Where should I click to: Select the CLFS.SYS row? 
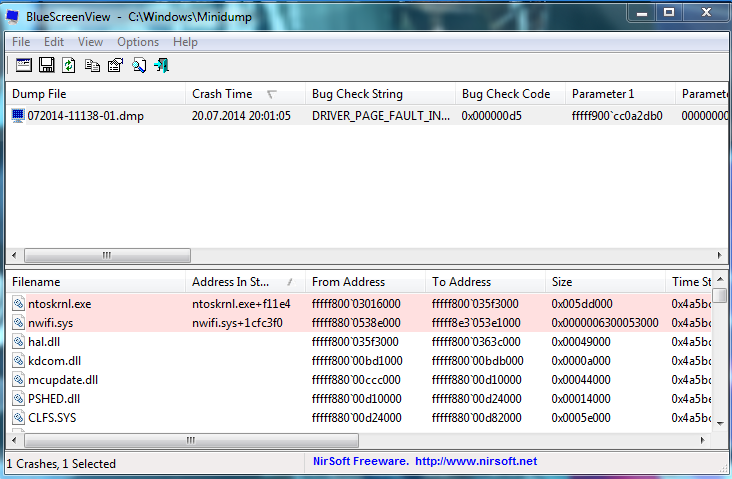(359, 418)
